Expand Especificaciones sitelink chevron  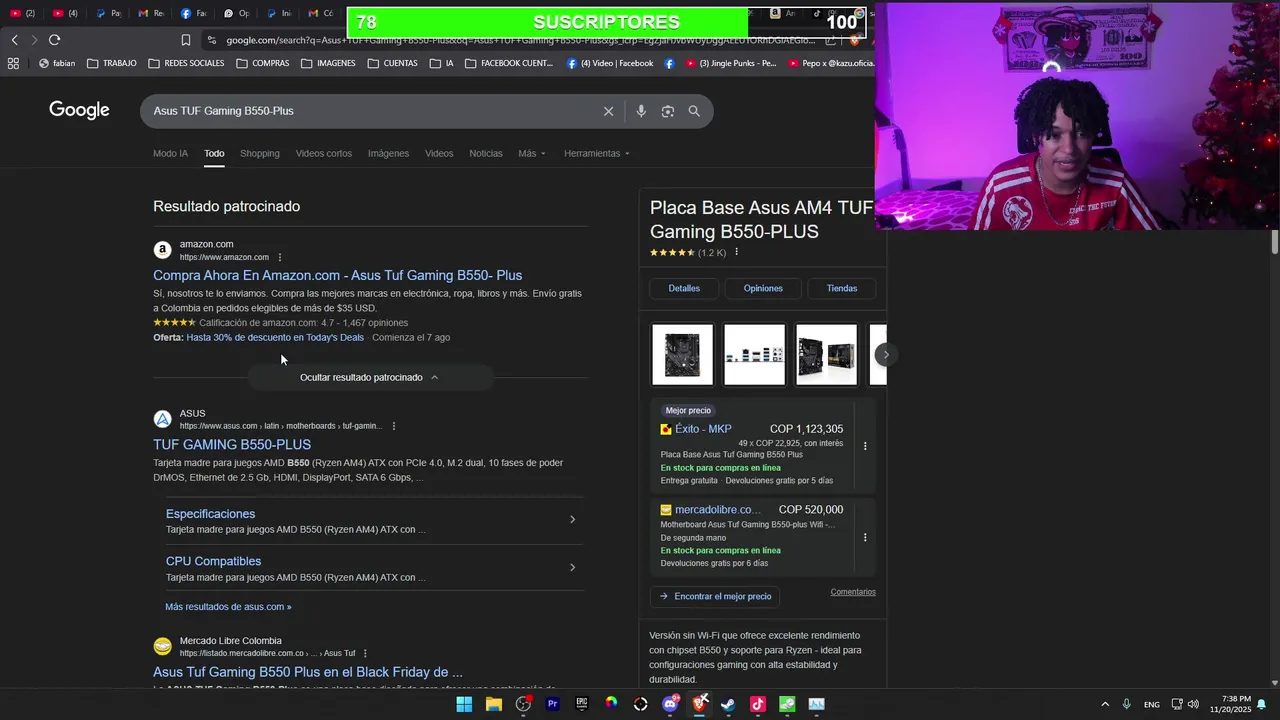pos(572,519)
